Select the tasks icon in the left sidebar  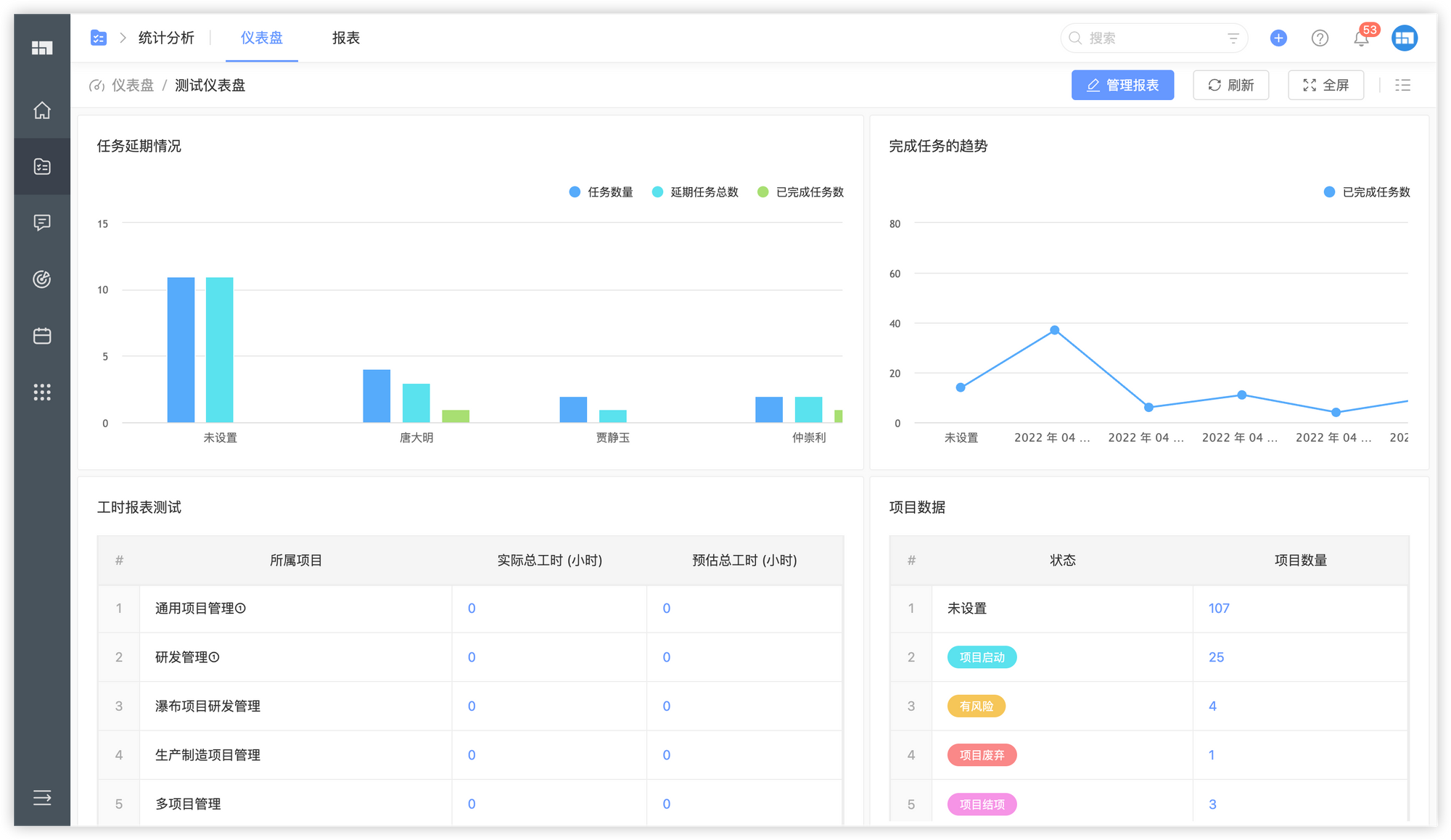point(41,166)
